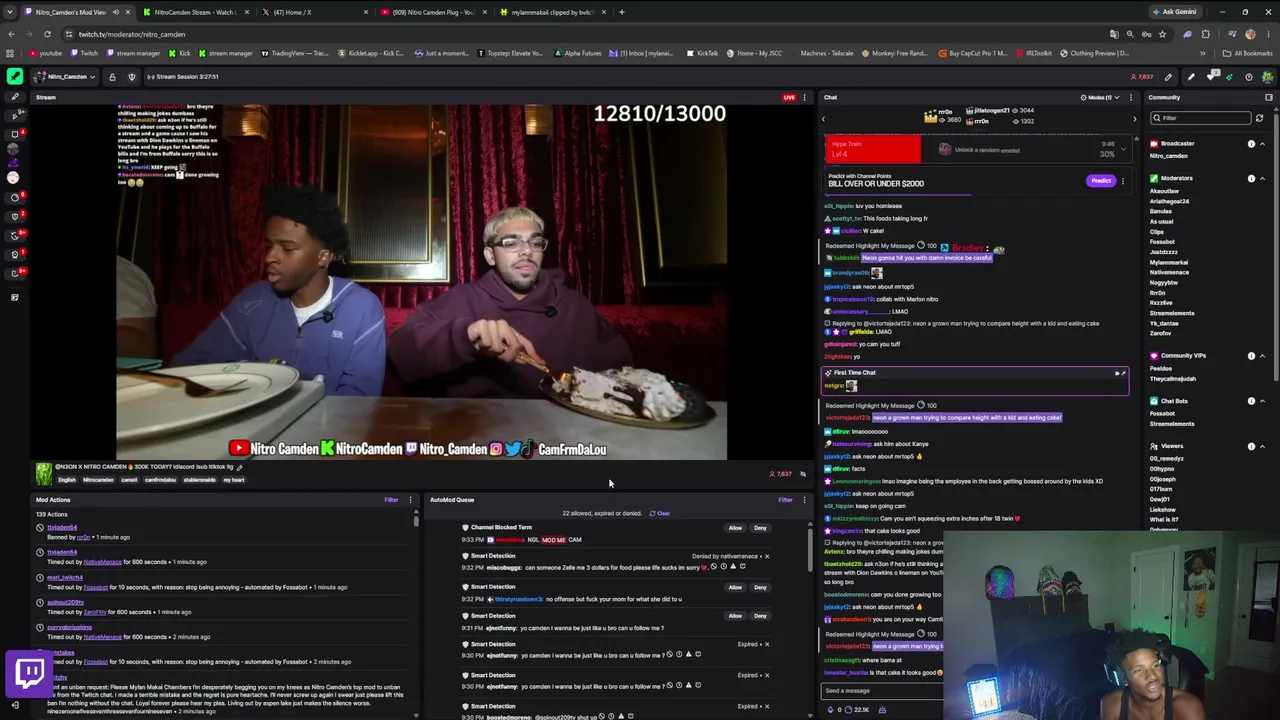The height and width of the screenshot is (720, 1280).
Task: Open AutoMod Queue panel three-dot menu
Action: [x=804, y=500]
